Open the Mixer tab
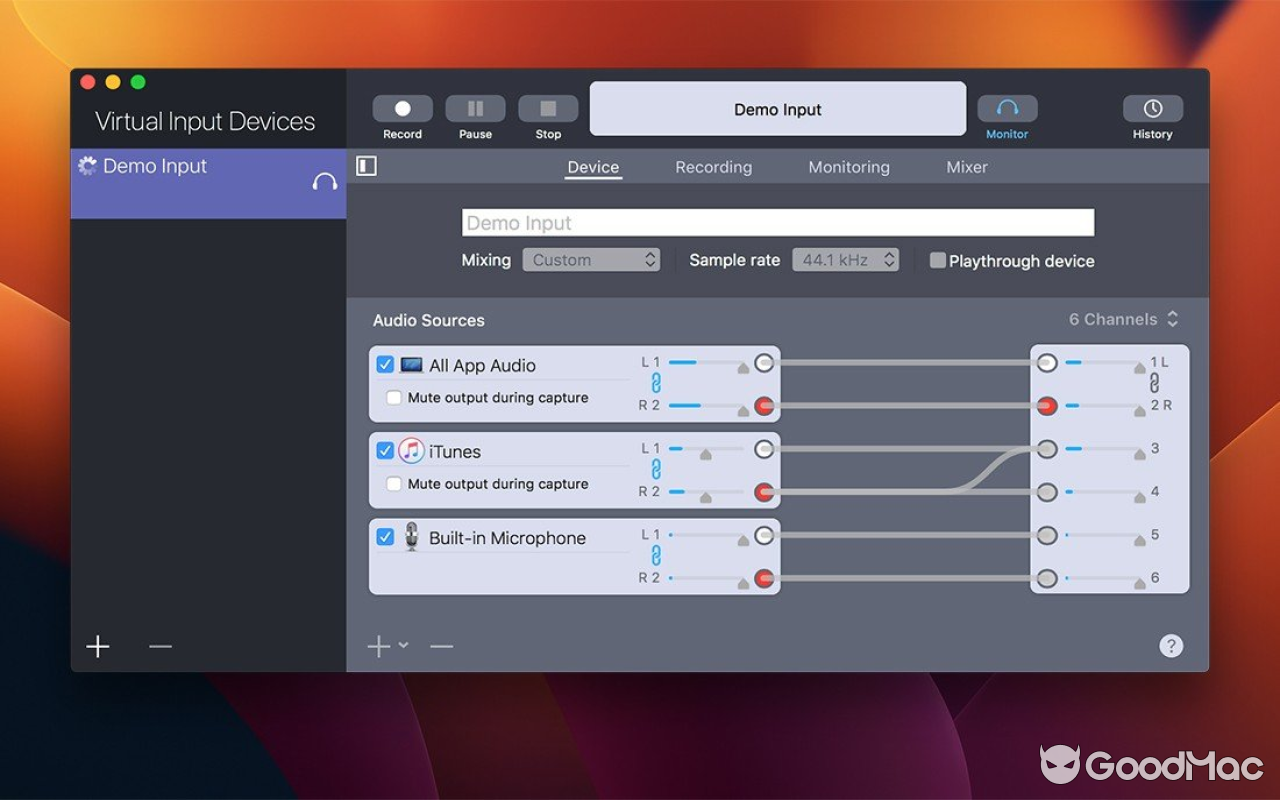This screenshot has height=800, width=1280. pyautogui.click(x=966, y=167)
